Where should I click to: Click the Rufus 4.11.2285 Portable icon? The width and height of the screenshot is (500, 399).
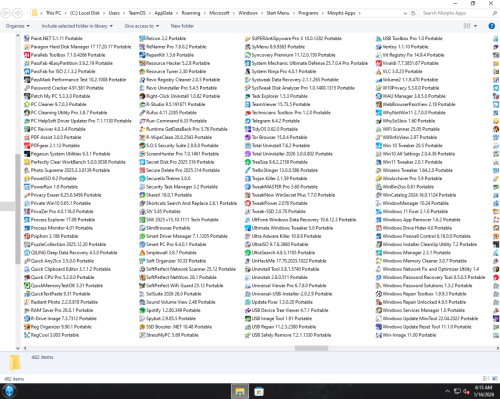142,113
